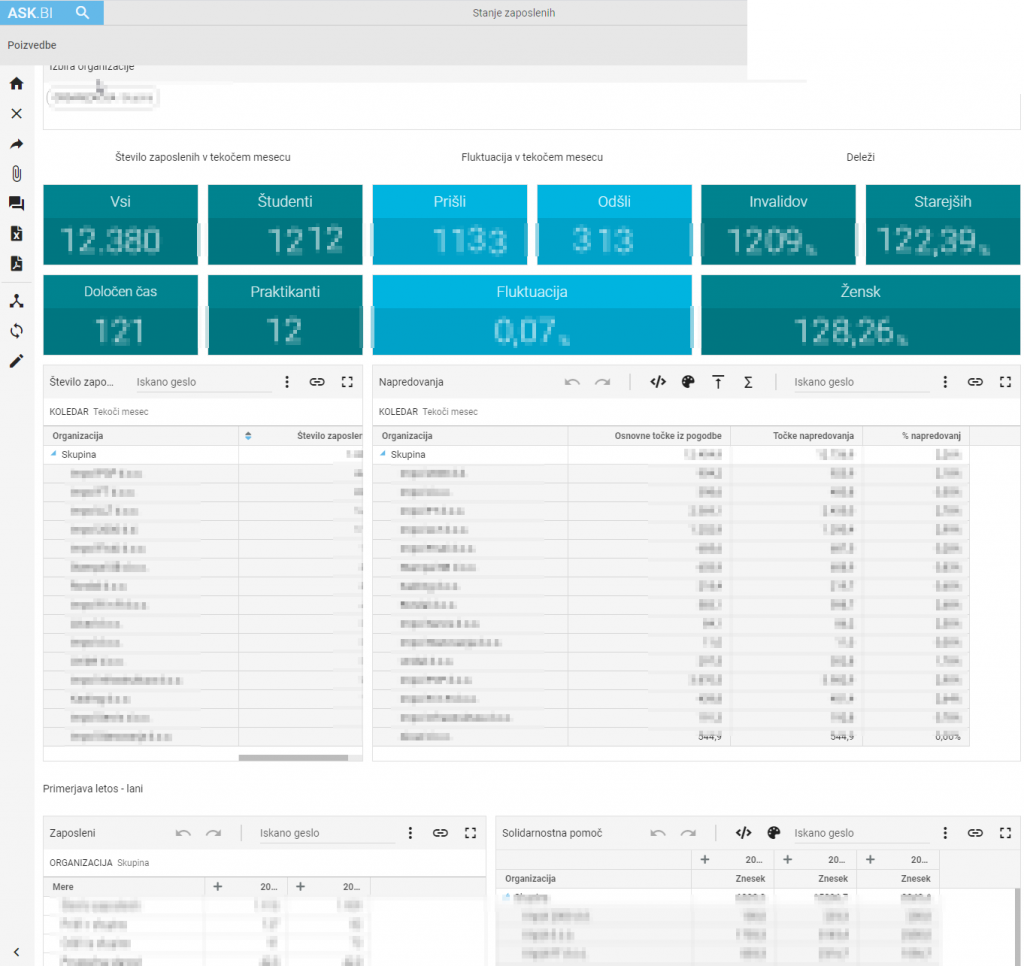Expand first plus column in Solidarnostna pomoč
This screenshot has height=966, width=1024.
pos(705,859)
